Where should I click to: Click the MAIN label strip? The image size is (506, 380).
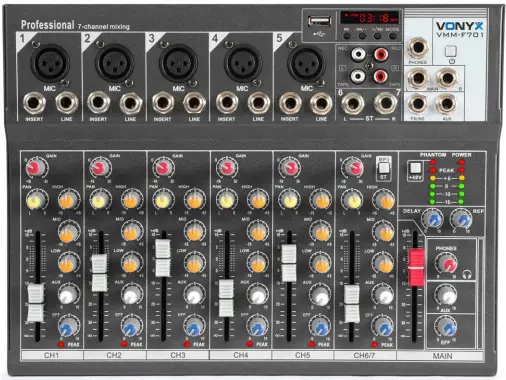[x=441, y=356]
